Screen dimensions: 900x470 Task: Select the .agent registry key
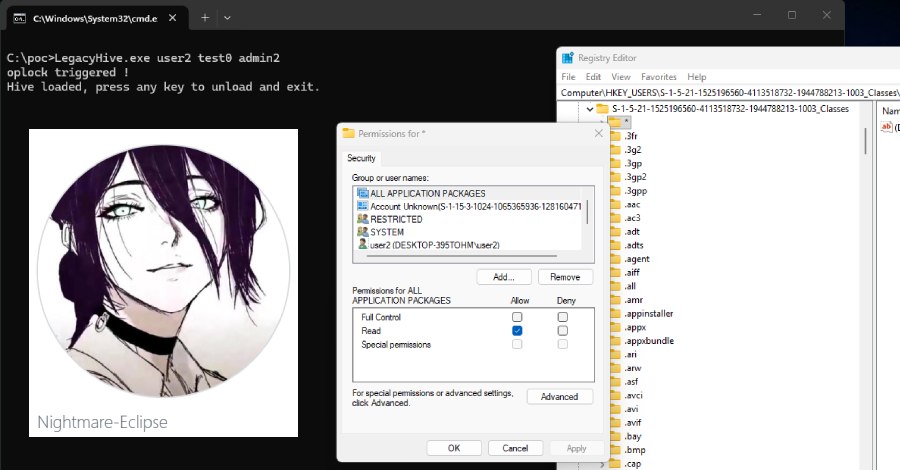click(637, 259)
